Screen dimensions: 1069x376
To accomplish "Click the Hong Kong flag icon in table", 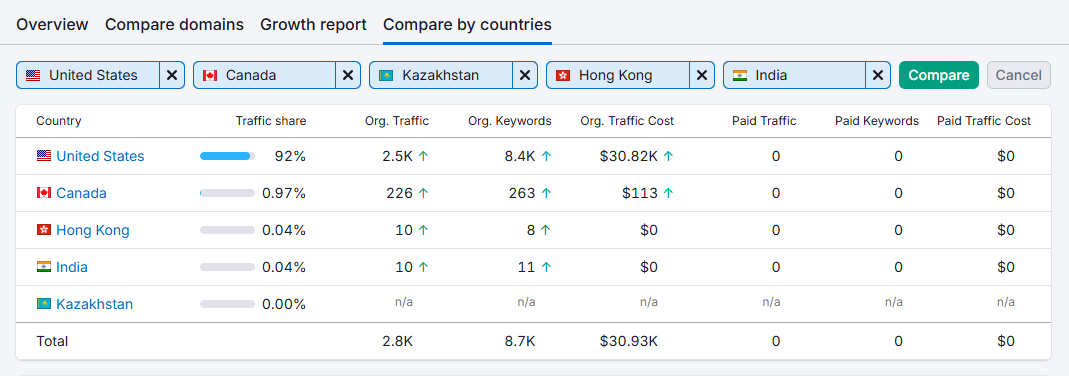I will [44, 230].
